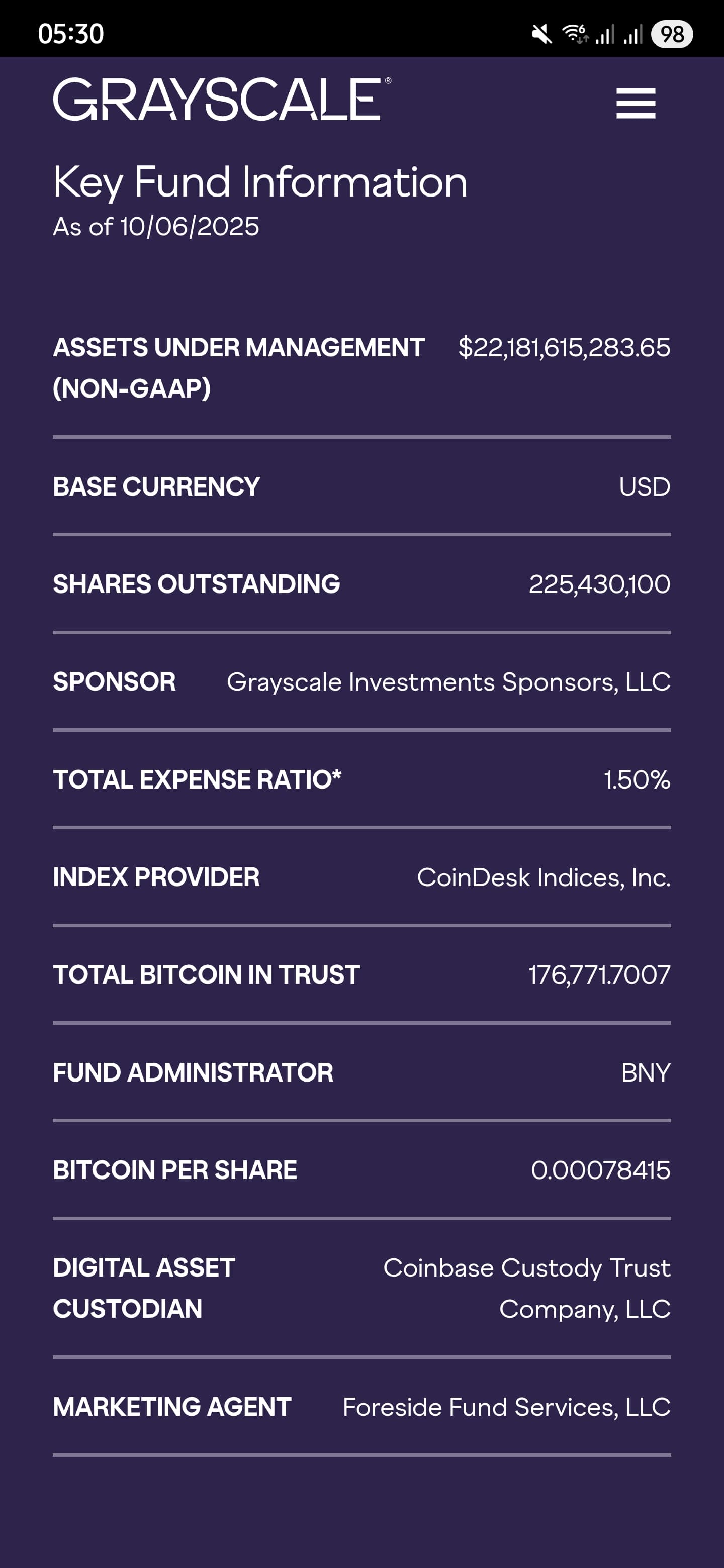Tap Coinbase Custody Trust Company, LLC

coord(527,1288)
